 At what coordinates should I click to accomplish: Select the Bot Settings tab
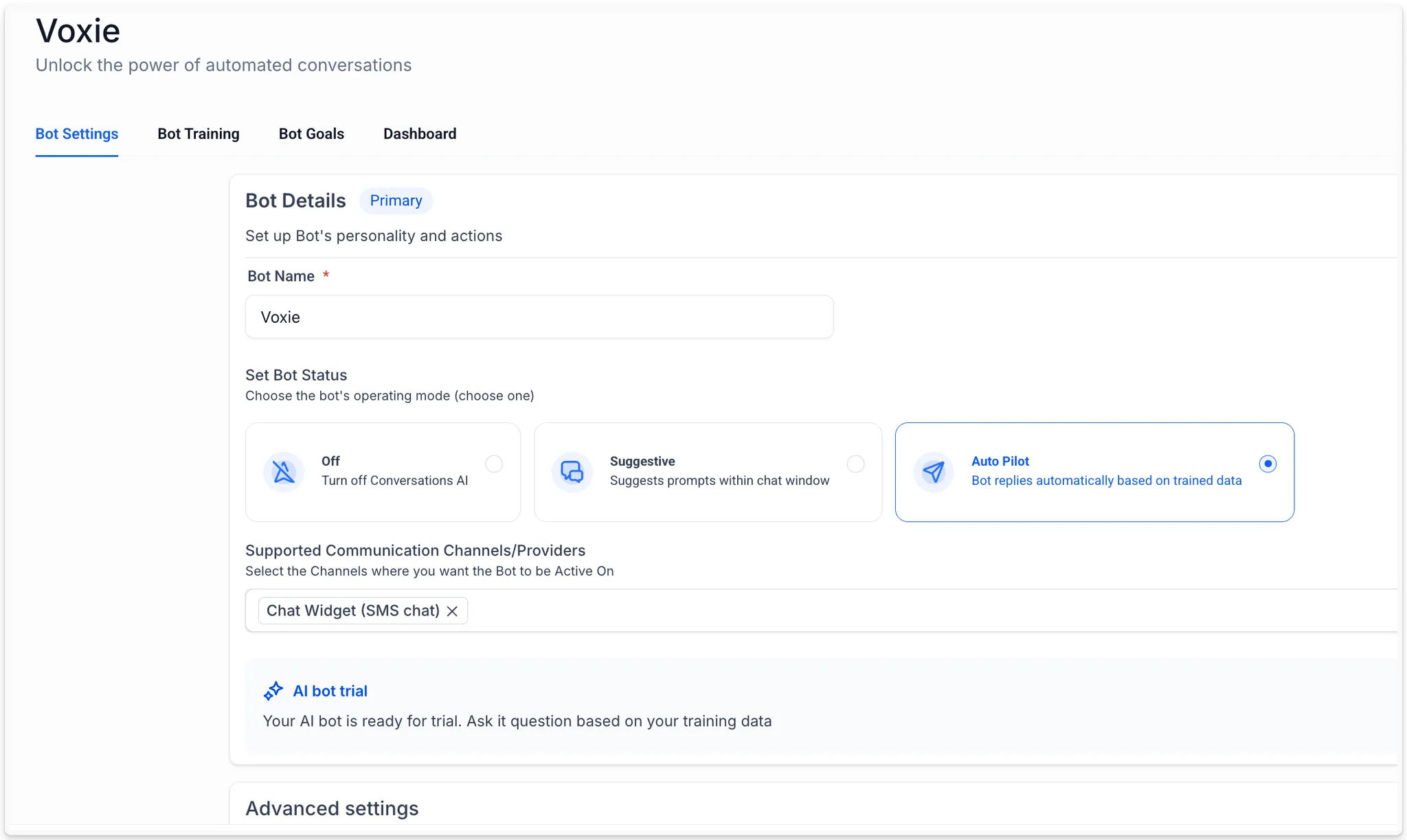pyautogui.click(x=77, y=134)
